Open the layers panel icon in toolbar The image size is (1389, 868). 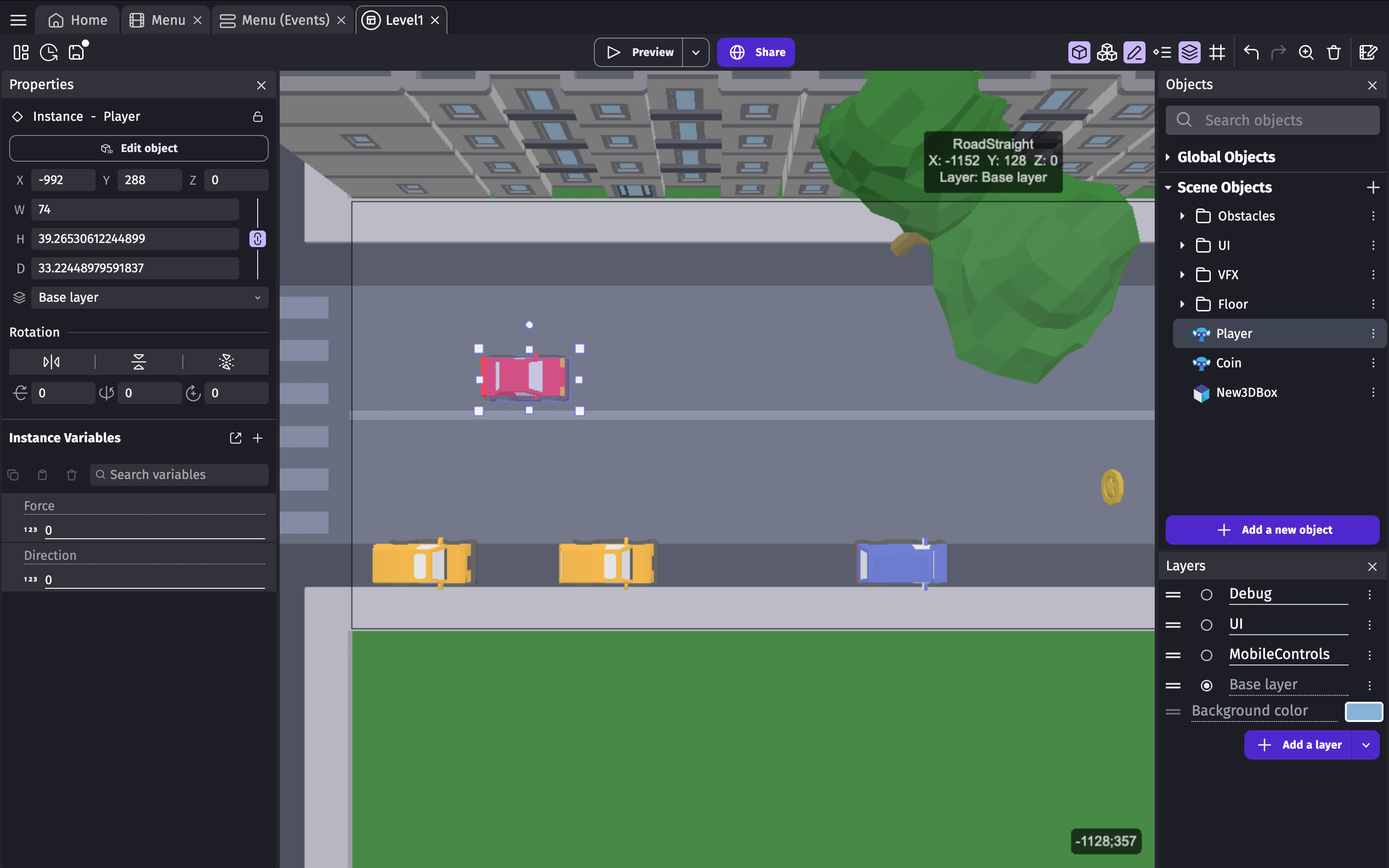click(x=1189, y=52)
